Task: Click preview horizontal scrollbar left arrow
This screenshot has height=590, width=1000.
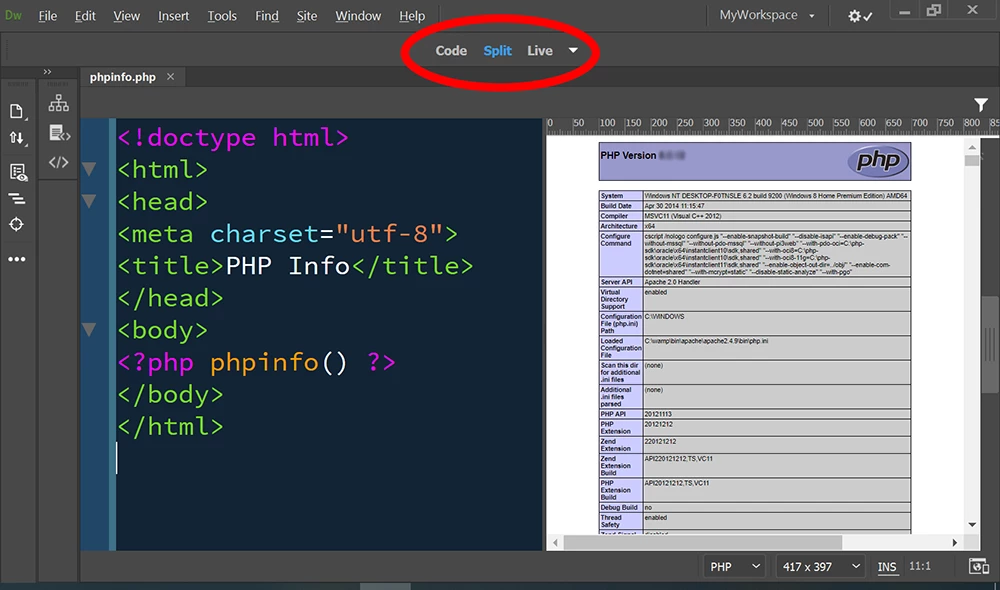Action: click(555, 543)
